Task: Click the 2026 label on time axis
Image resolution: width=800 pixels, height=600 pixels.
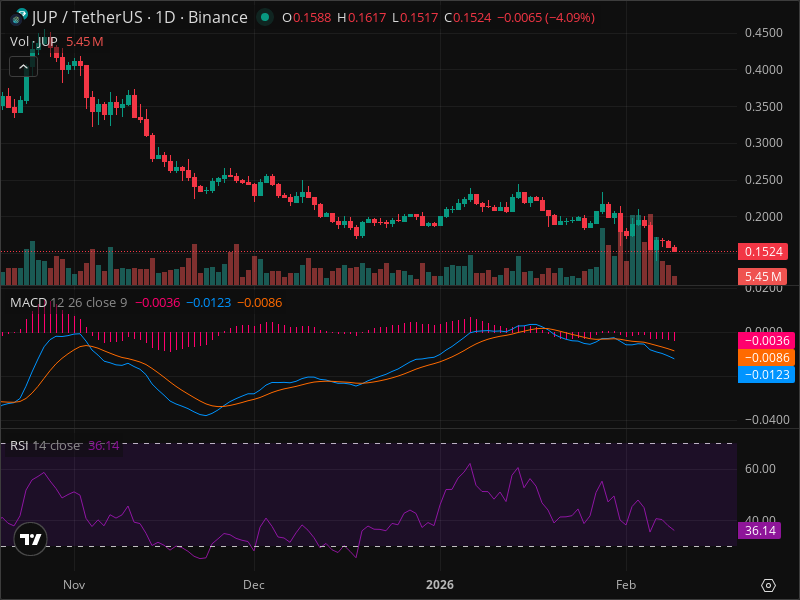Action: pos(440,585)
